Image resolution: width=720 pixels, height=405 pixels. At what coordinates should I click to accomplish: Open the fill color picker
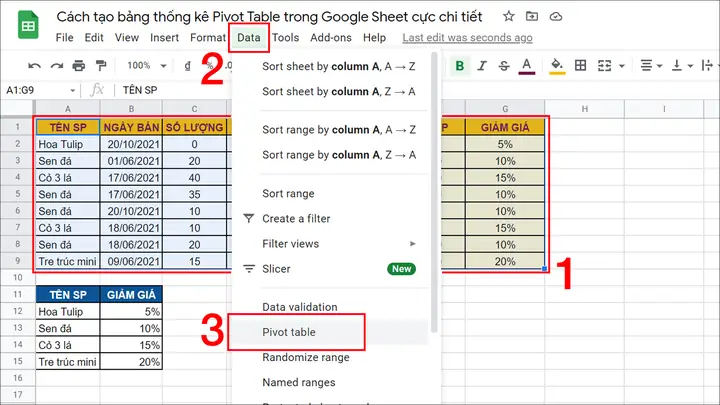(x=557, y=66)
